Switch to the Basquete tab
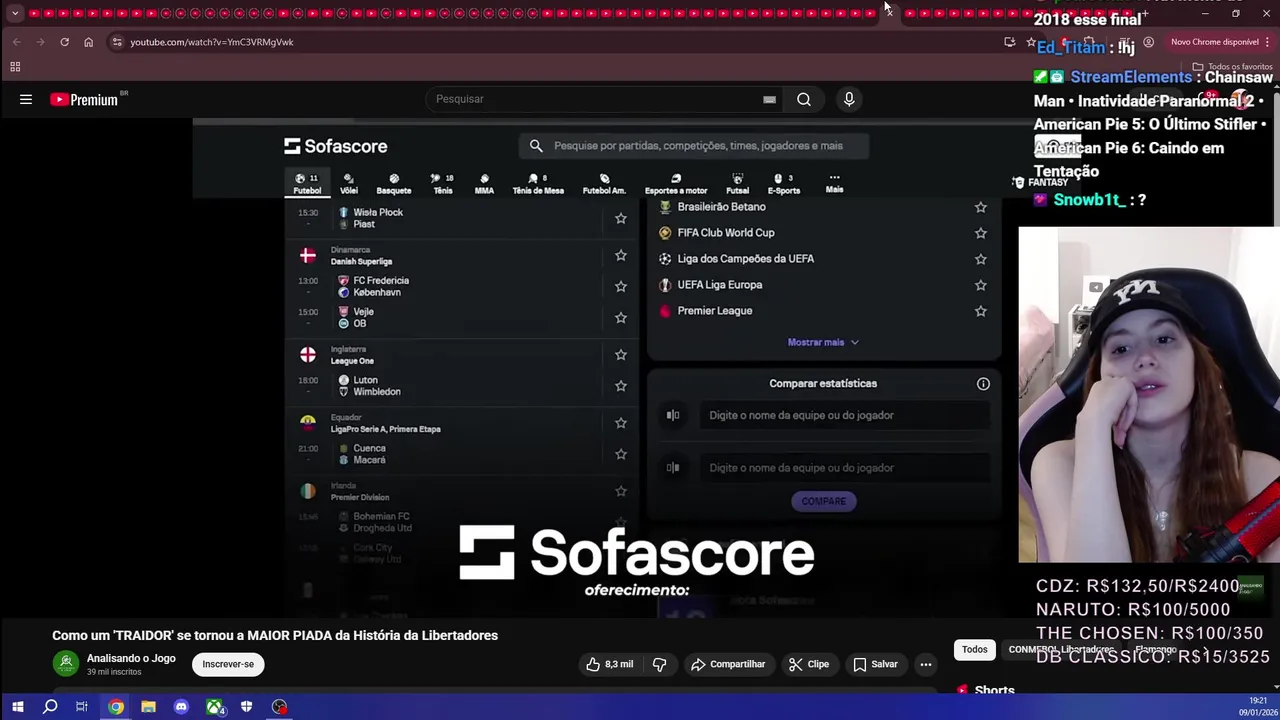The image size is (1280, 720). tap(394, 183)
